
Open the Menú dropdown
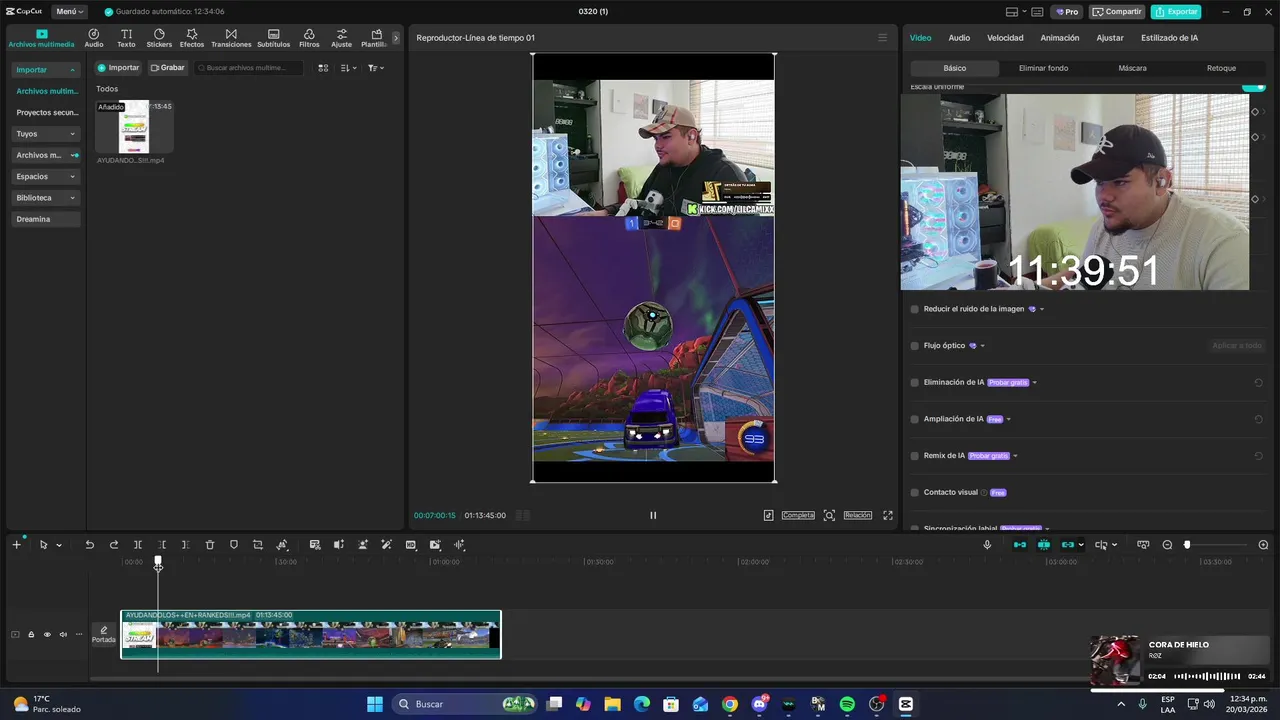click(69, 12)
